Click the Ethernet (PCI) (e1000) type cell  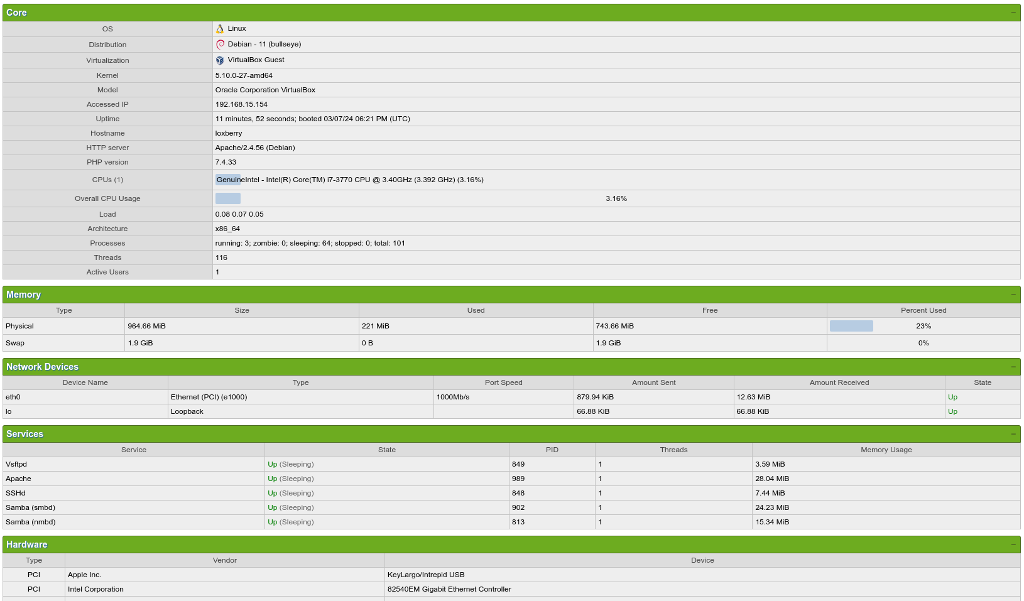click(x=209, y=397)
